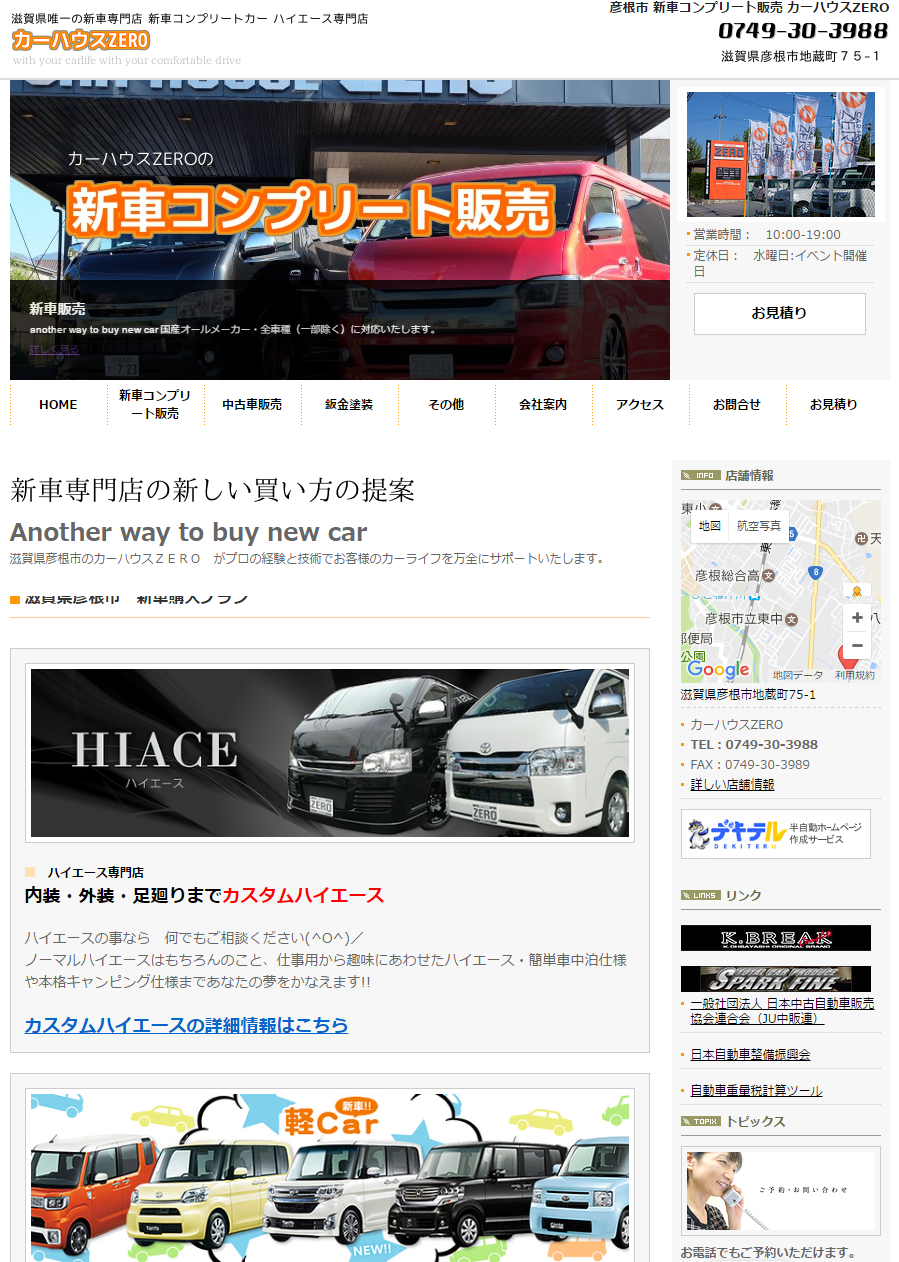Screen dimensions: 899x1262
Task: Click the store flags photo thumbnail
Action: pos(780,154)
